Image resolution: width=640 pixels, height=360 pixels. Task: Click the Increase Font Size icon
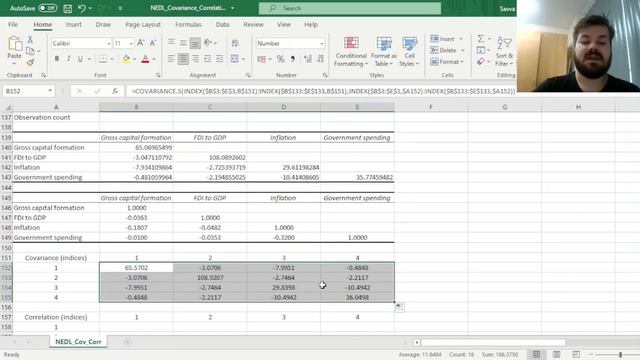141,43
